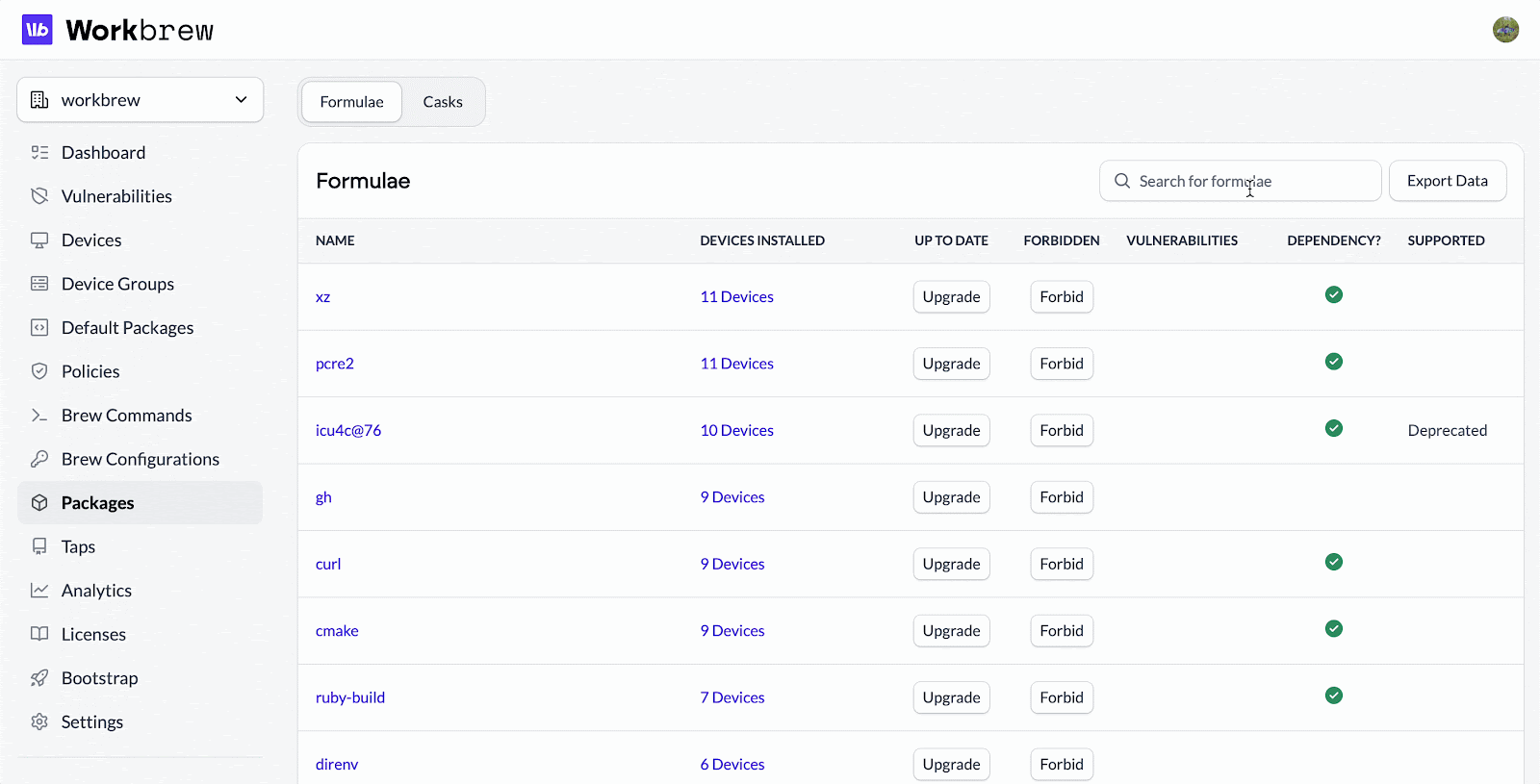The width and height of the screenshot is (1540, 784).
Task: Open the user avatar menu
Action: tap(1505, 30)
